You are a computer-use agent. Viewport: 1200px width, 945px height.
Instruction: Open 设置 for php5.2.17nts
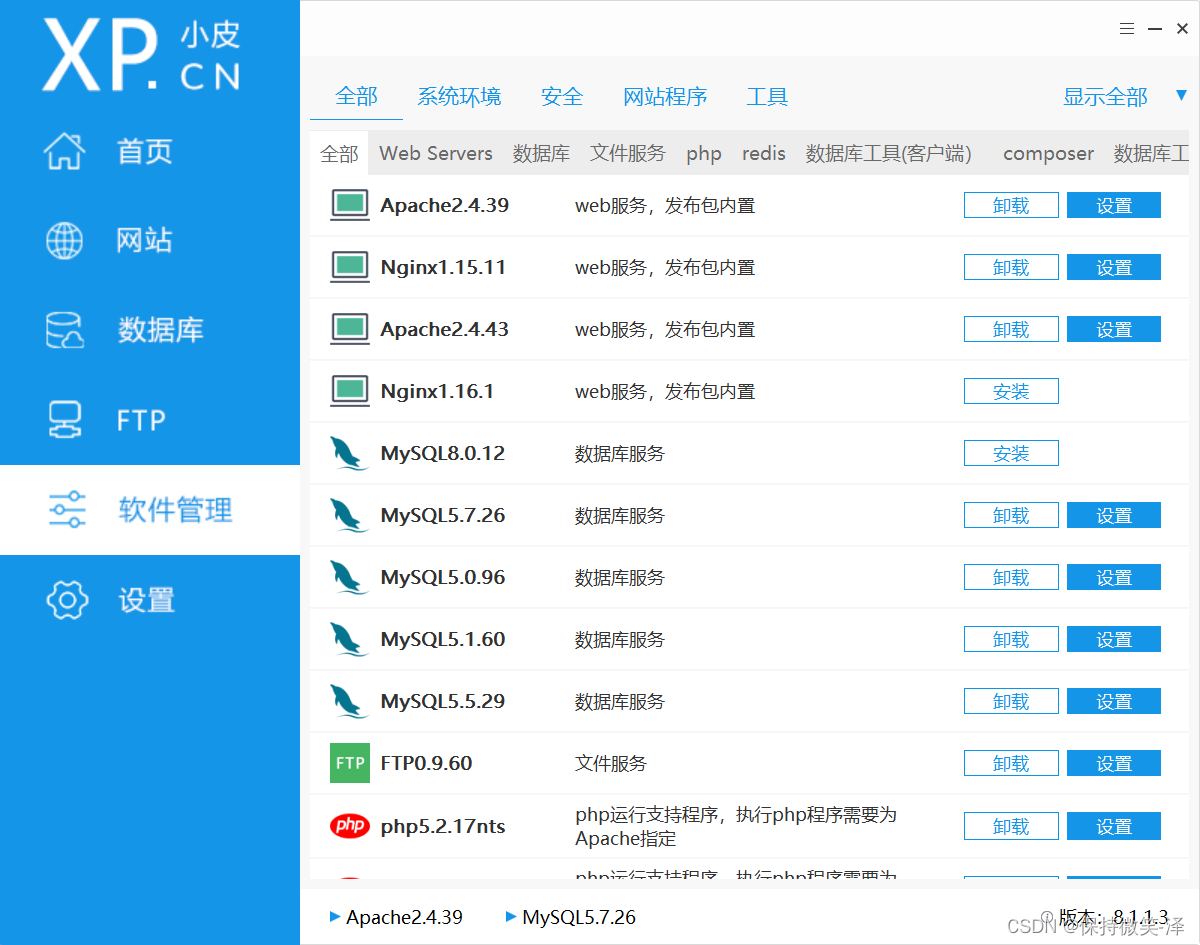point(1114,826)
